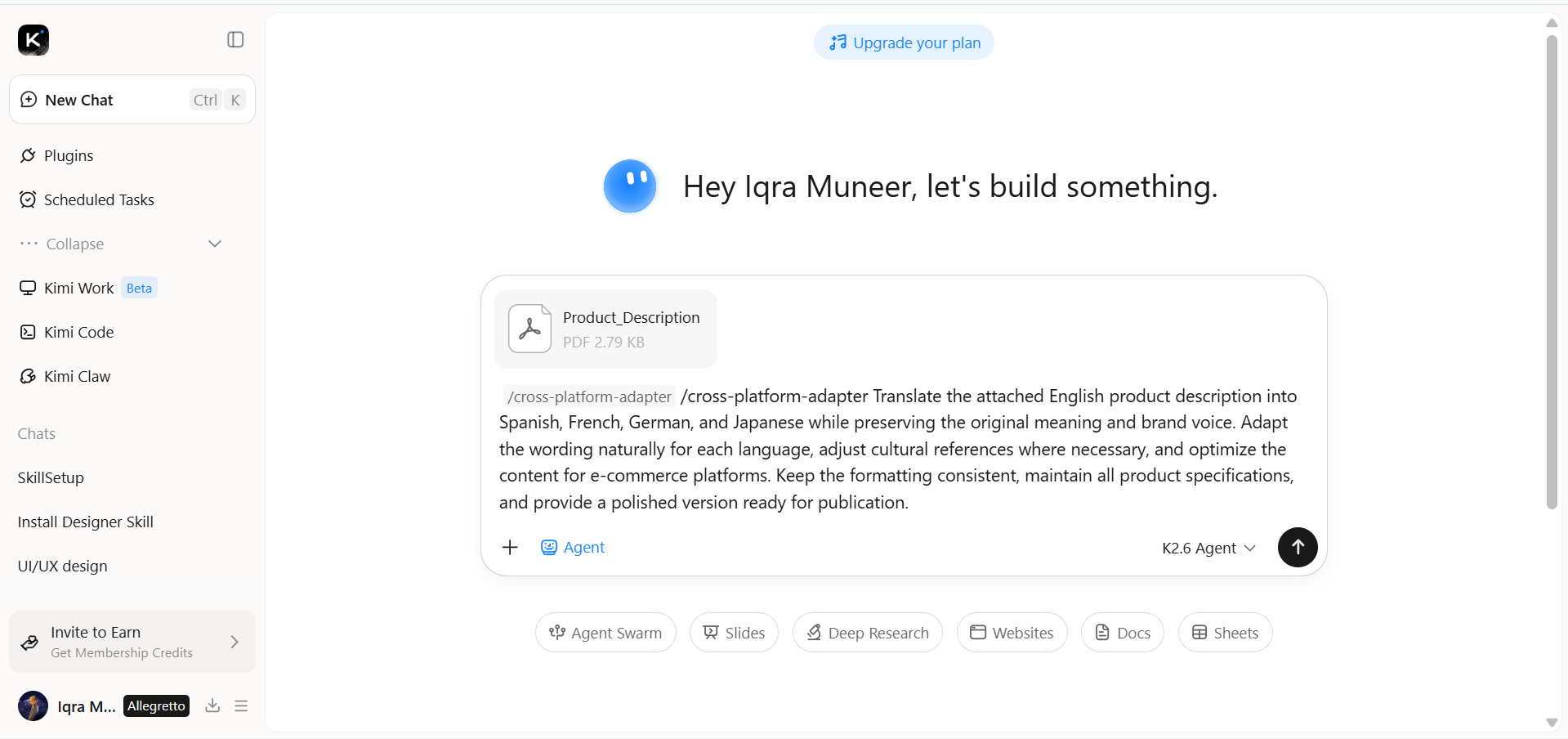This screenshot has height=739, width=1568.
Task: Click the Ctrl K shortcut hint
Action: tap(217, 100)
